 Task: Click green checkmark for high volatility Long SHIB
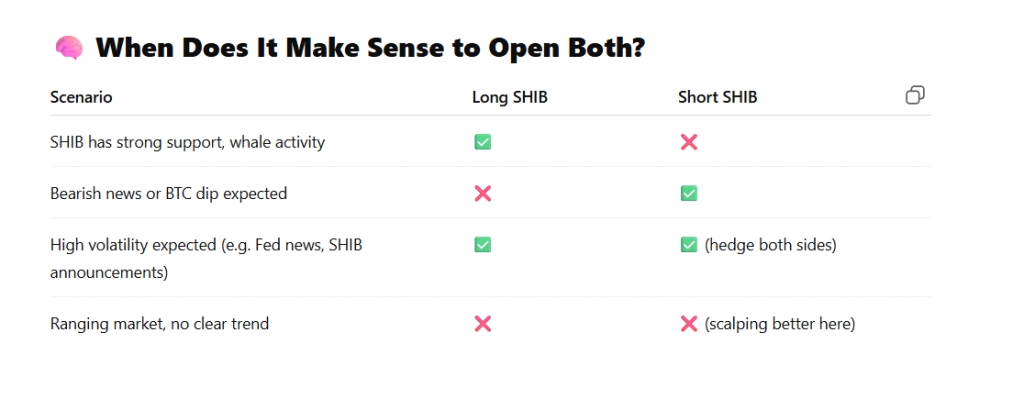(x=483, y=245)
